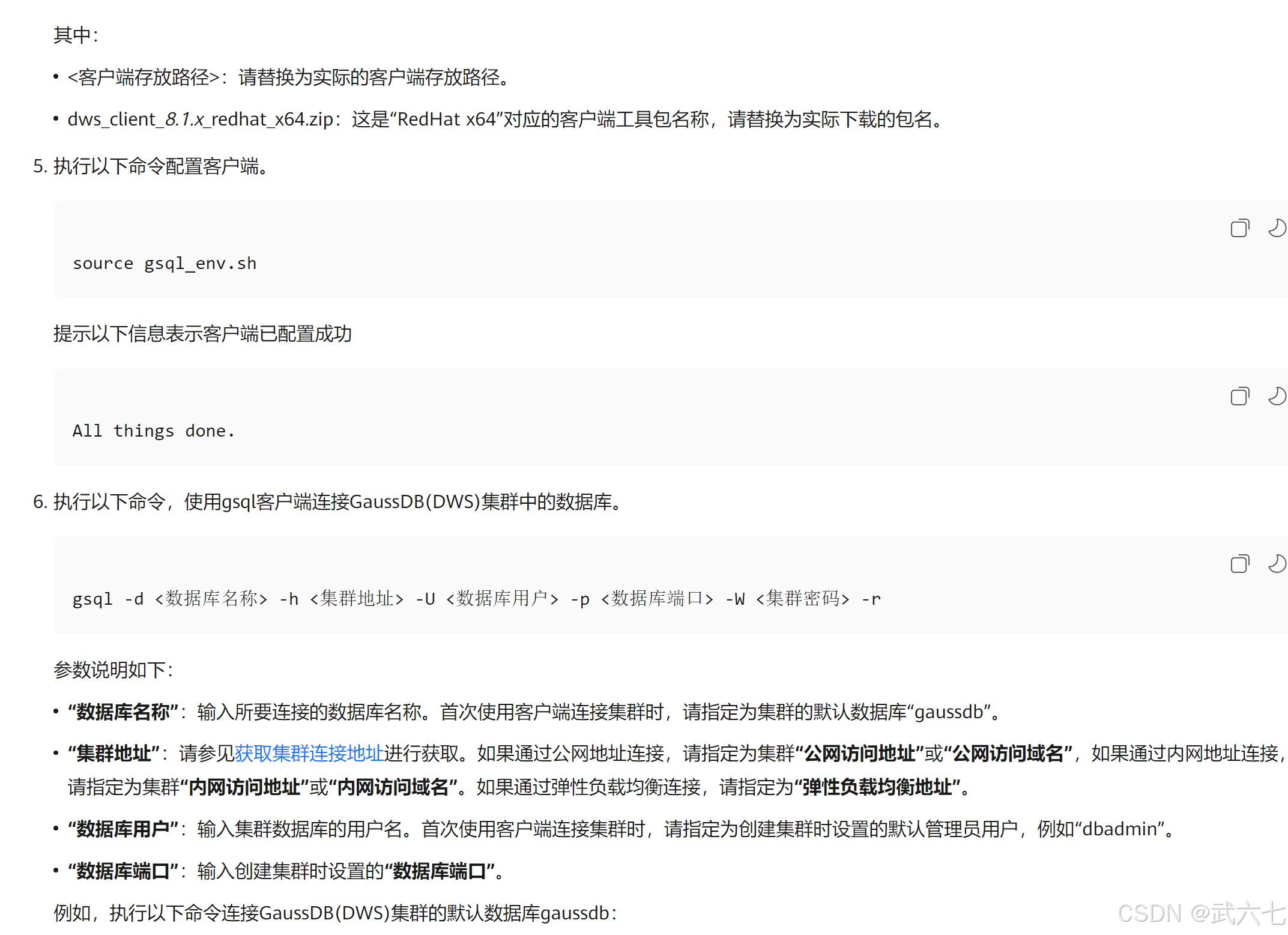Open the "获取集群连接地址" hyperlink

coord(309,753)
